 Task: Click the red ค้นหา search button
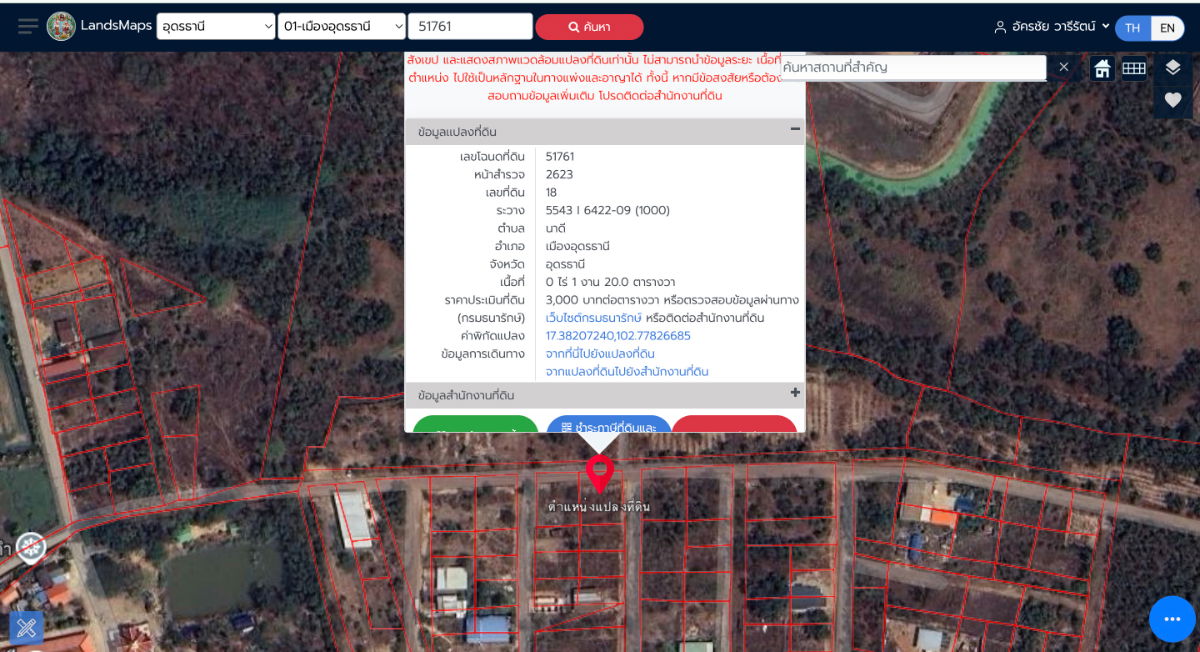[589, 27]
